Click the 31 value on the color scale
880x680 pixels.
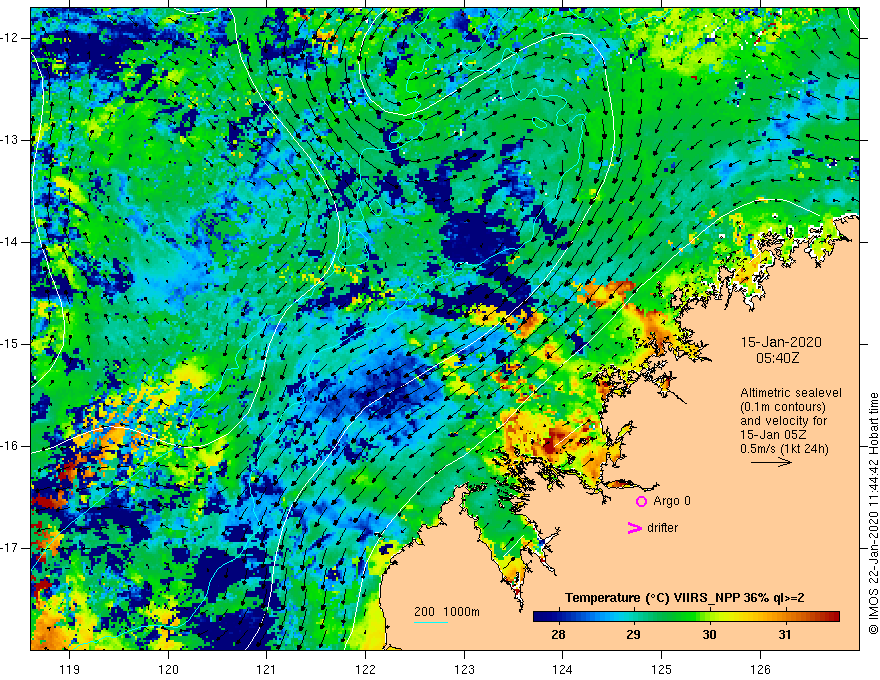coord(785,635)
